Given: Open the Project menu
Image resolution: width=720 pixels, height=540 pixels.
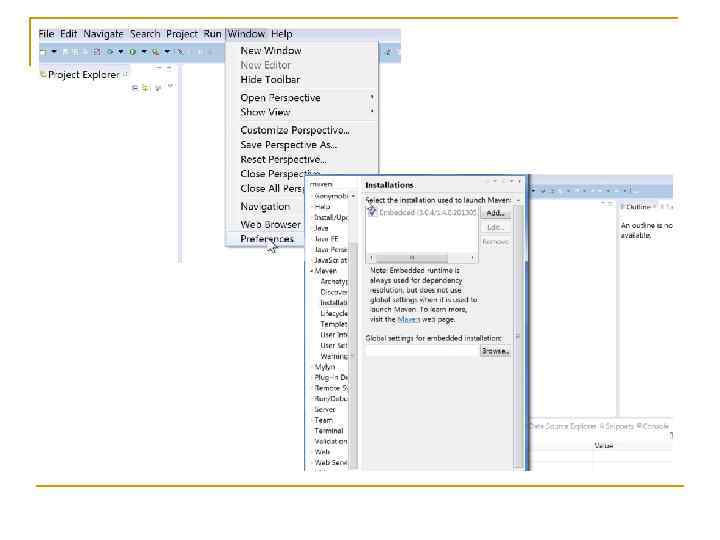Looking at the screenshot, I should coord(182,34).
